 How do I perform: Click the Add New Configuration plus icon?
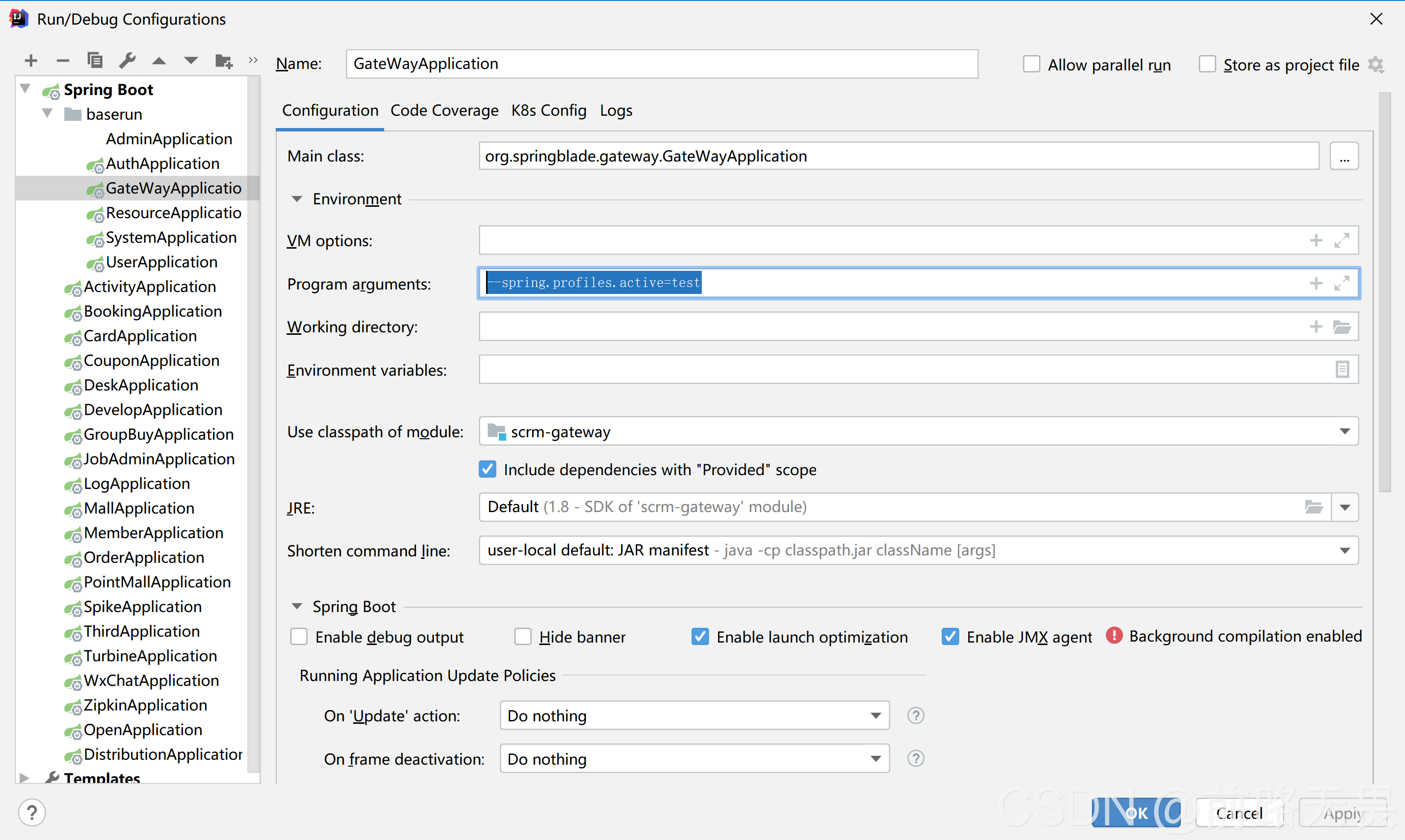point(31,61)
